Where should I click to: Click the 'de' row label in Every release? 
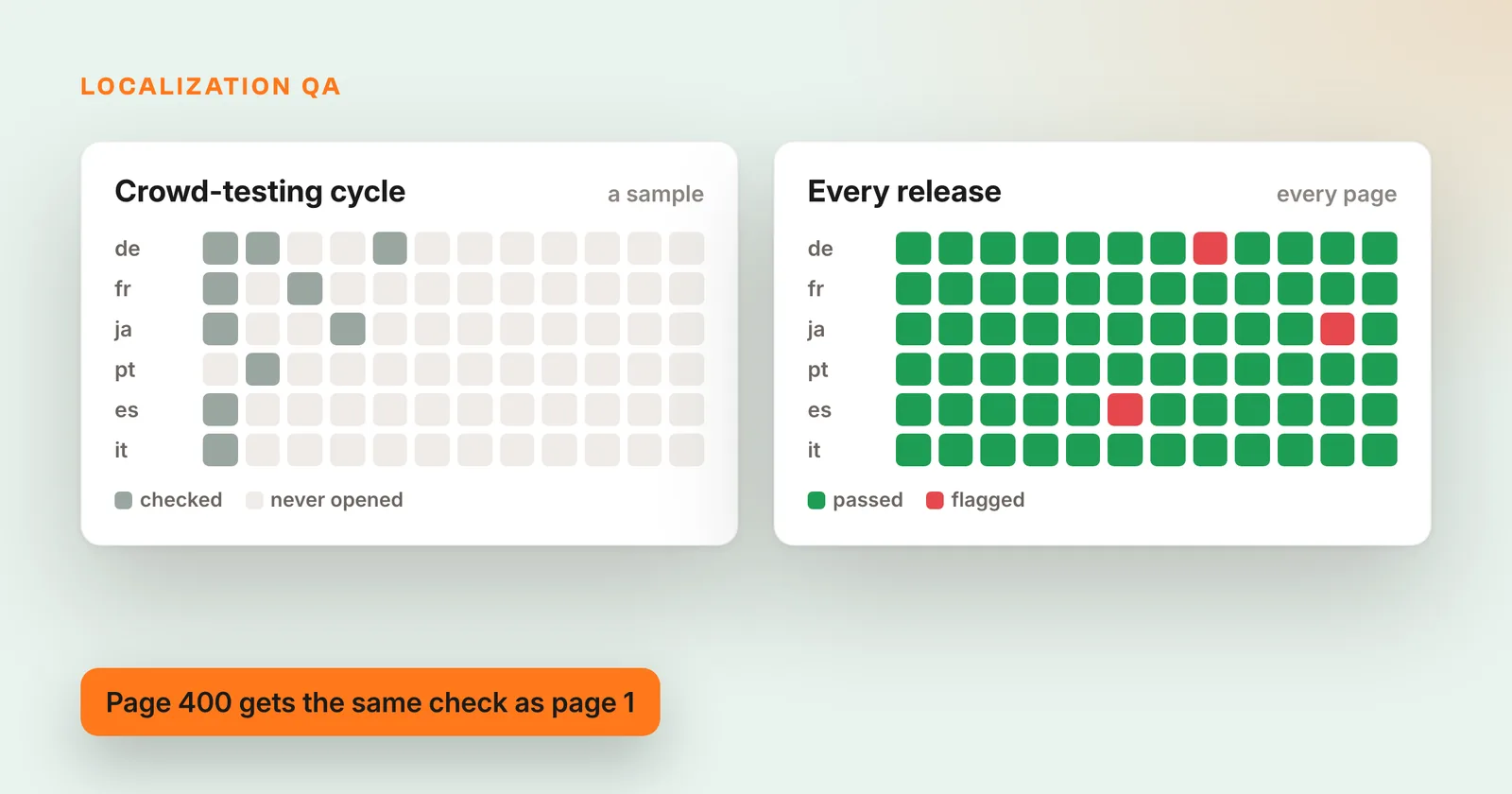[820, 249]
